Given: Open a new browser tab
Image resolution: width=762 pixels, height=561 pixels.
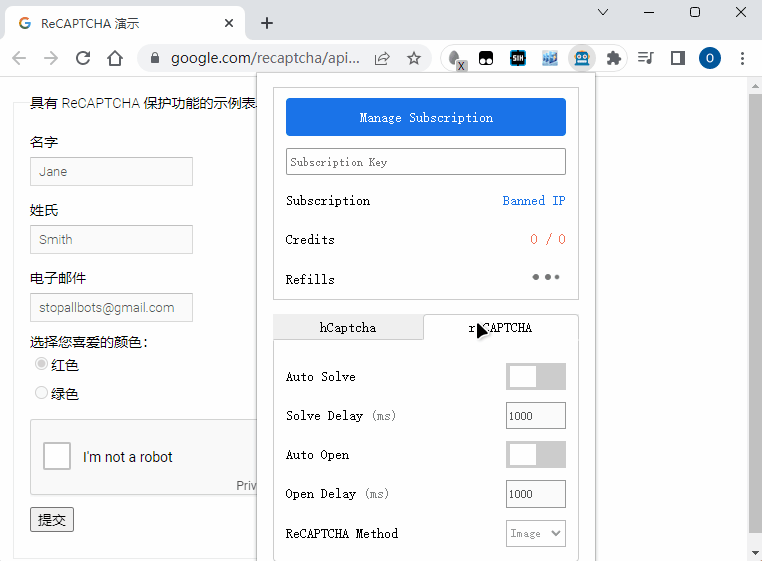Looking at the screenshot, I should [x=267, y=23].
